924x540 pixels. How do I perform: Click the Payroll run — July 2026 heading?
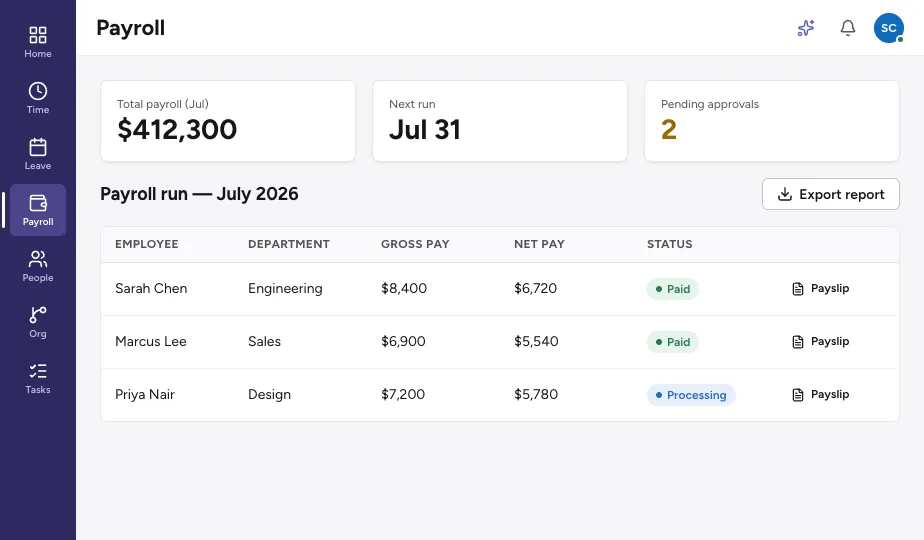tap(199, 194)
